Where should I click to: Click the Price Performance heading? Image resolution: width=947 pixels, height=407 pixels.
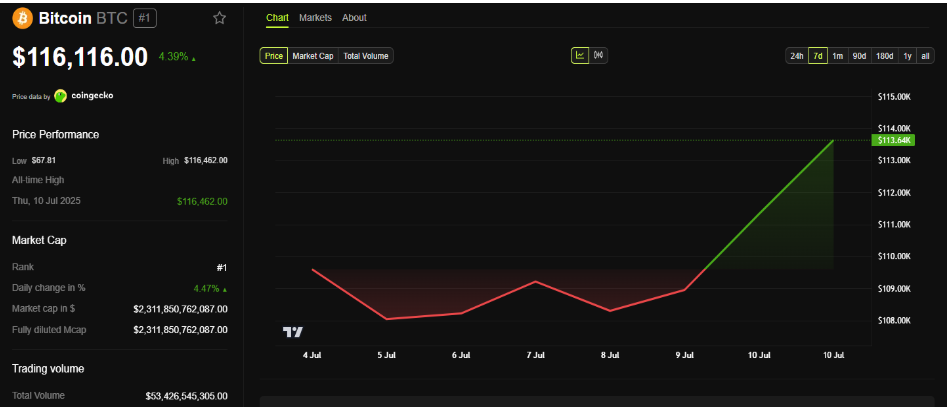56,135
